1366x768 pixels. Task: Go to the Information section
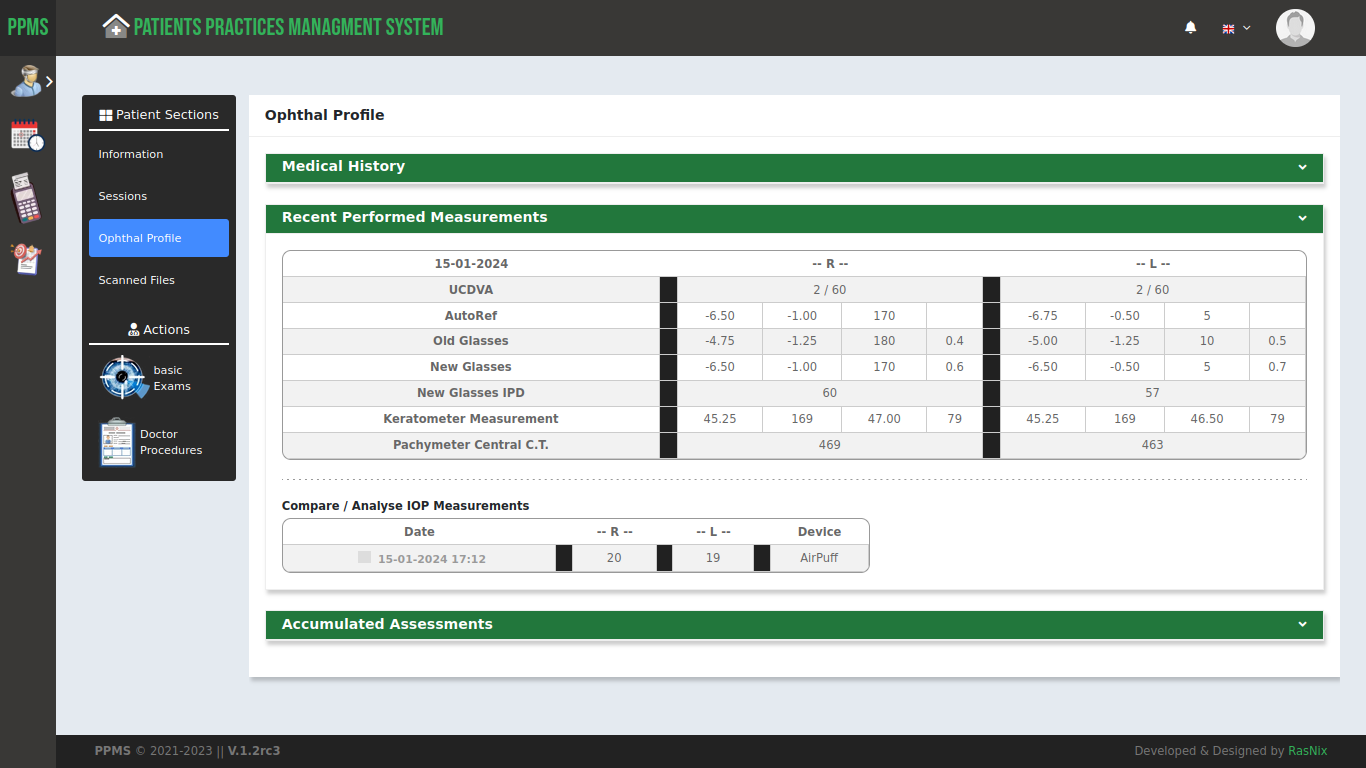130,154
